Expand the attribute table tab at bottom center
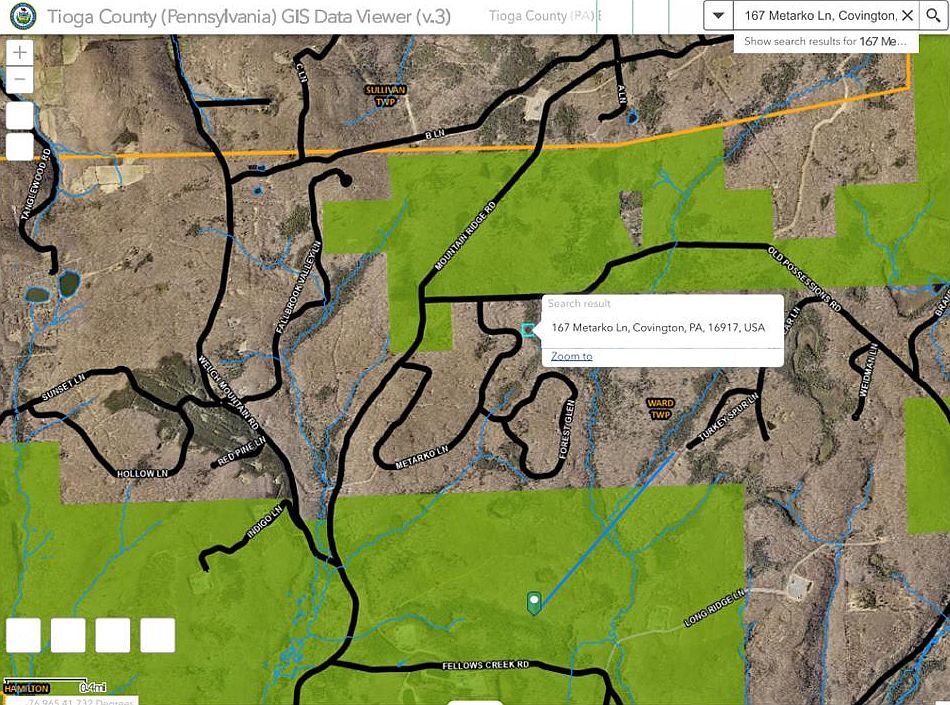The image size is (950, 705). pos(474,701)
